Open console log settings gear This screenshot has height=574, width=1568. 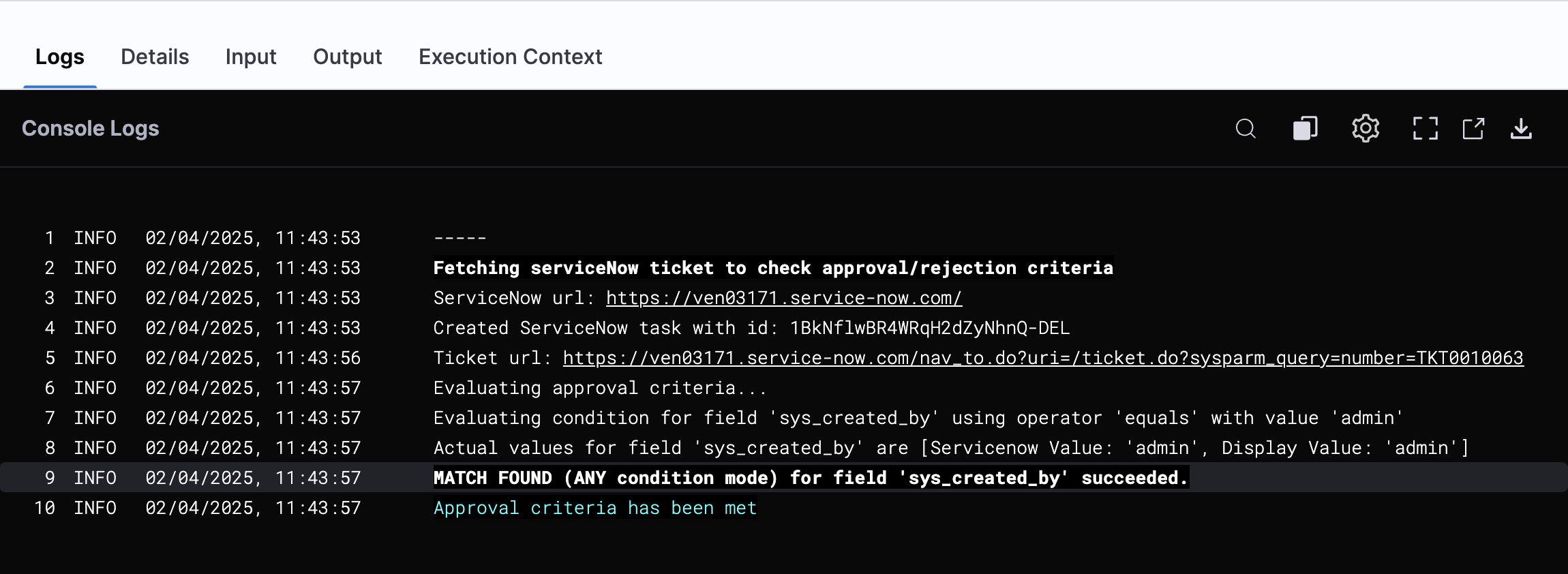[1366, 128]
